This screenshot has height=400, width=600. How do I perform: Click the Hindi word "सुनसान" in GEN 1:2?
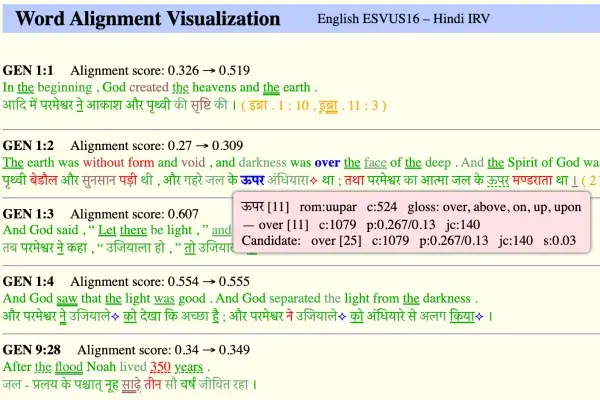click(x=99, y=180)
